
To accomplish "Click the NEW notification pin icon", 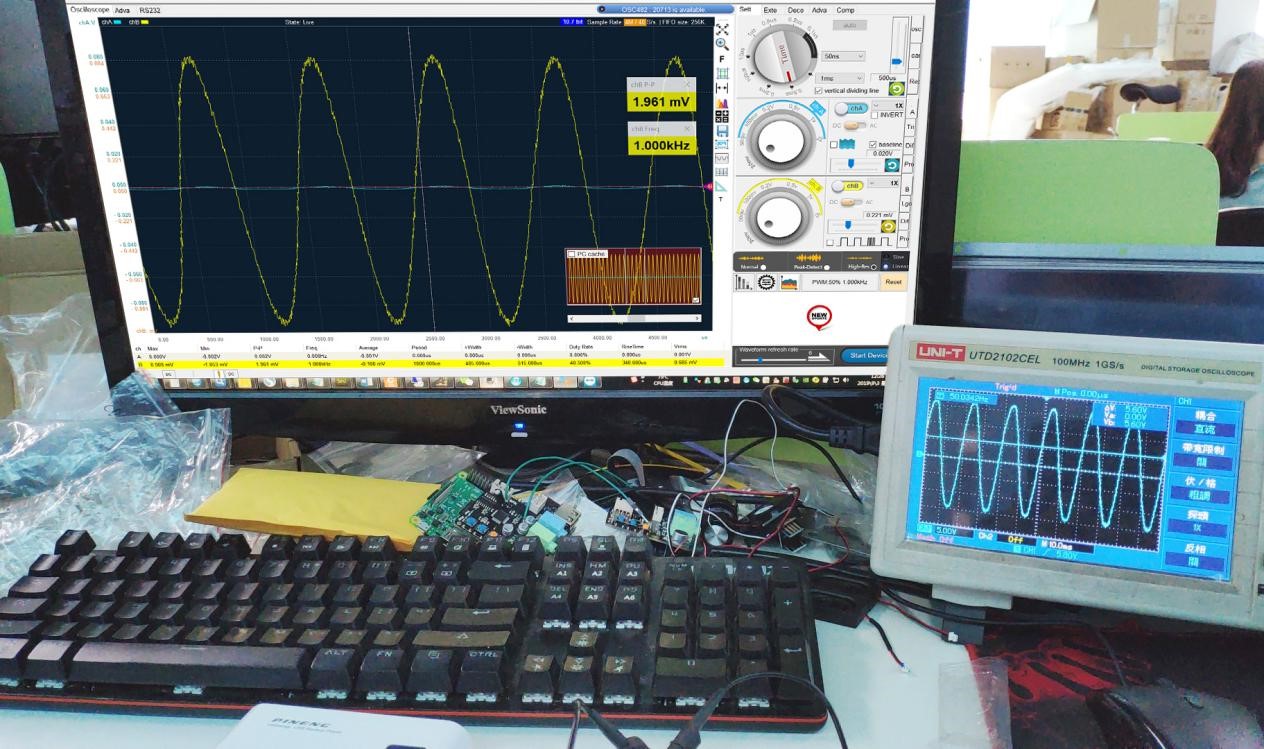I will (x=819, y=316).
